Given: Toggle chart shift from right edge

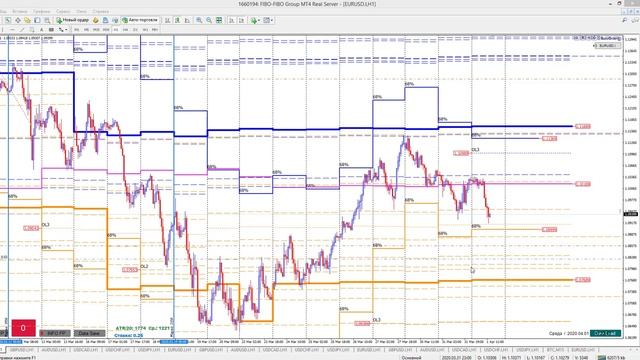Looking at the screenshot, I should (x=241, y=20).
